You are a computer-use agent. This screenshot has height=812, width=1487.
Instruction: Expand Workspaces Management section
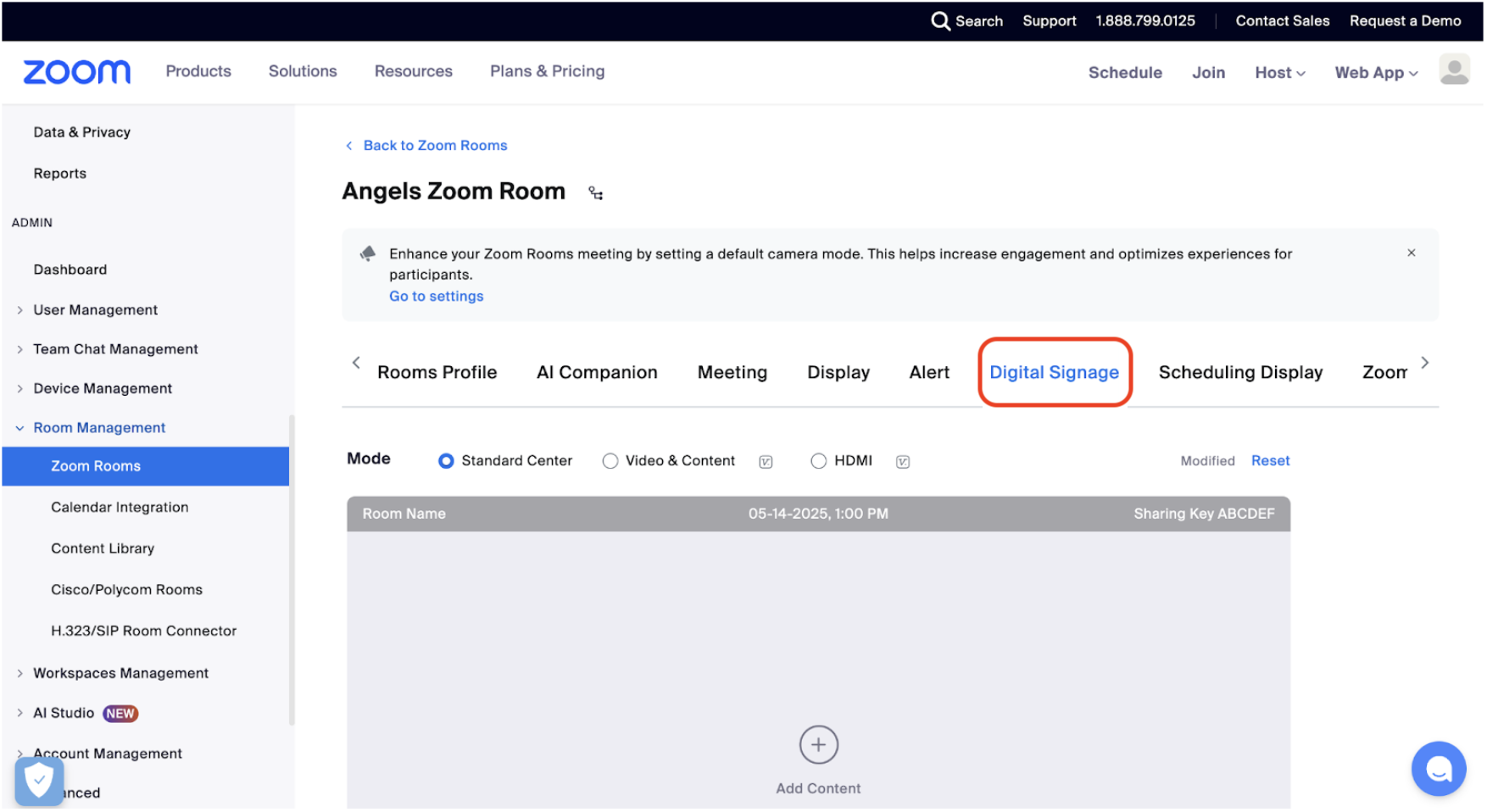[x=19, y=674]
